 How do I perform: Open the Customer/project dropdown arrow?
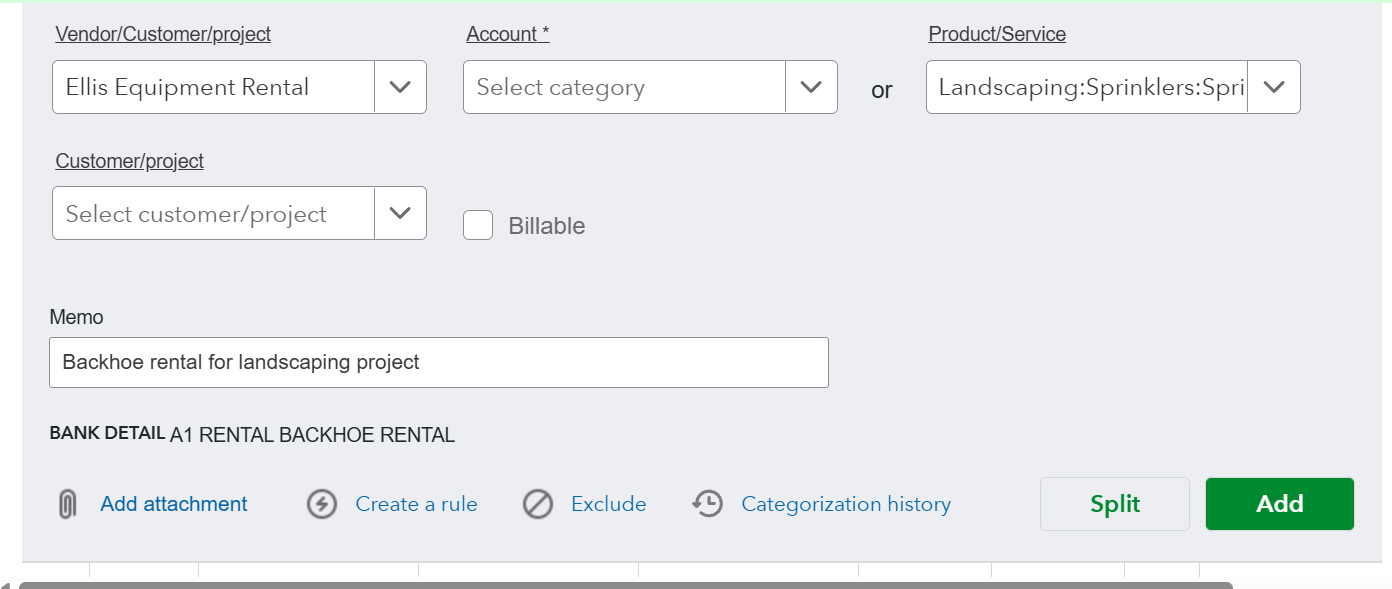pyautogui.click(x=400, y=213)
